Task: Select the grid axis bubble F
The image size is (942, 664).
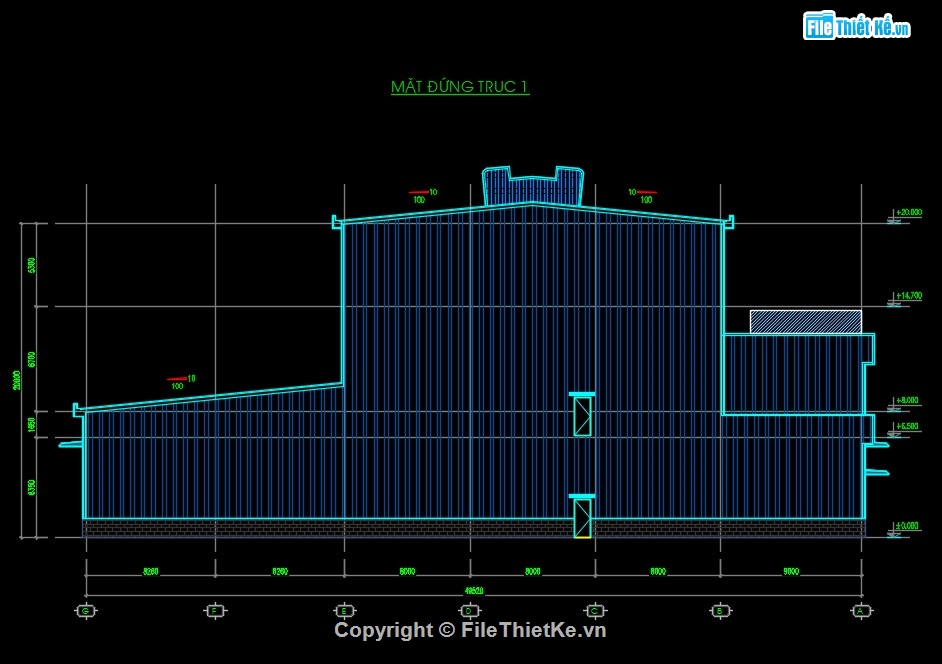Action: (x=215, y=610)
